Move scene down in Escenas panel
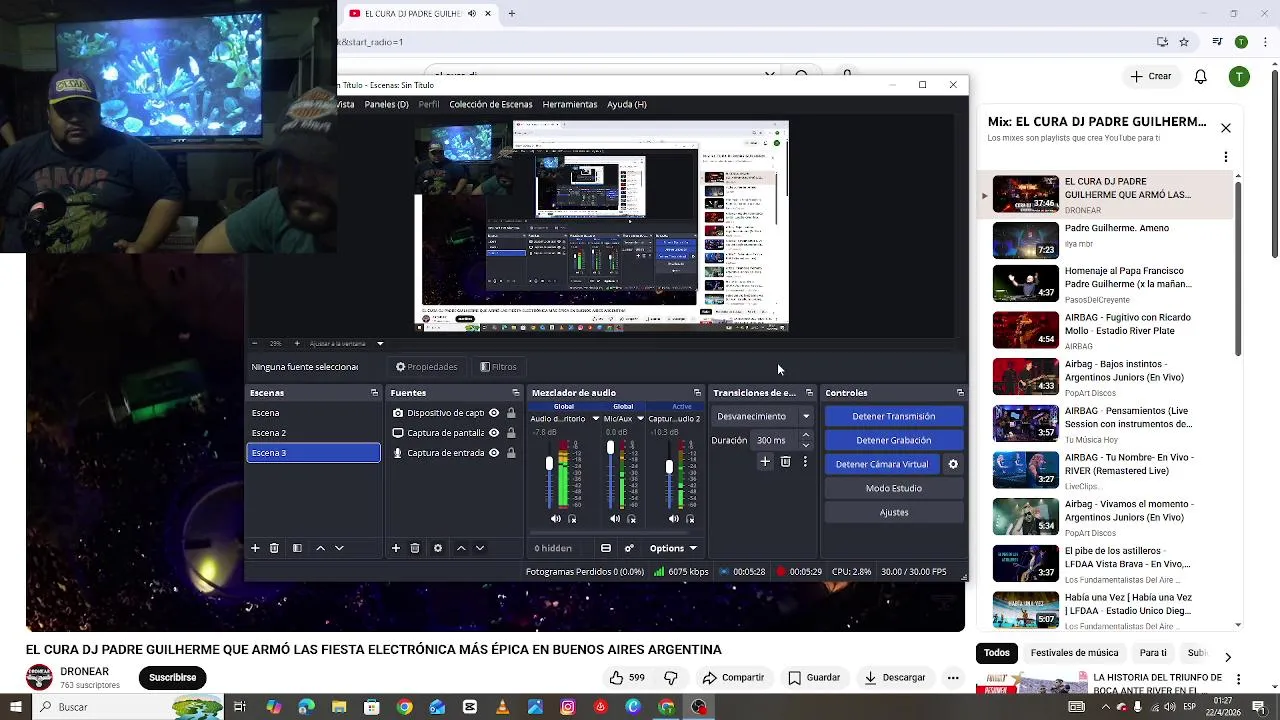The height and width of the screenshot is (720, 1280). tap(339, 548)
